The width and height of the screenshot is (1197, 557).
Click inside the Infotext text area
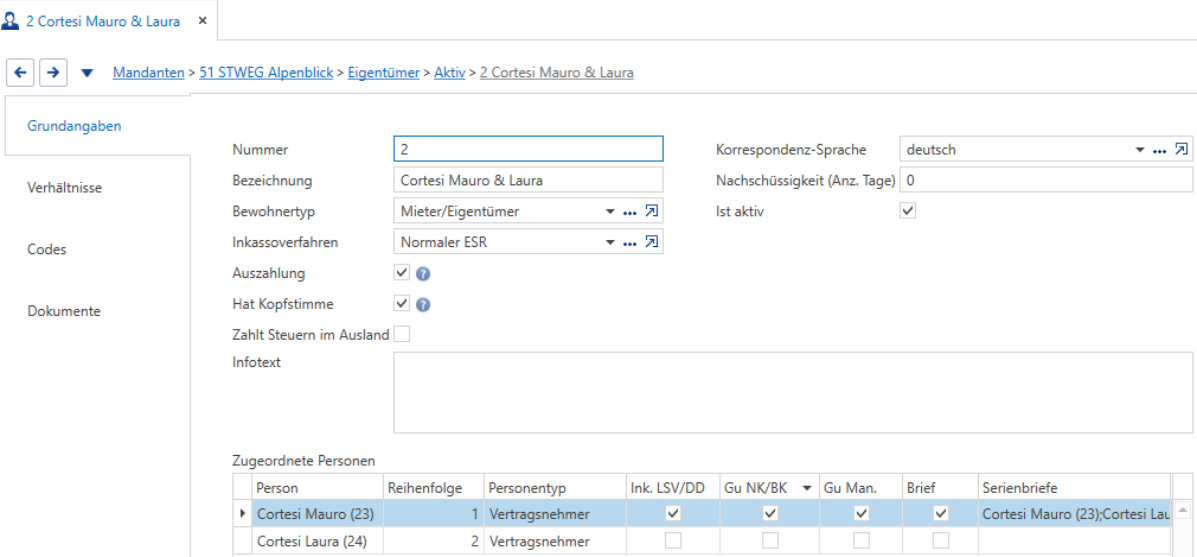point(794,392)
